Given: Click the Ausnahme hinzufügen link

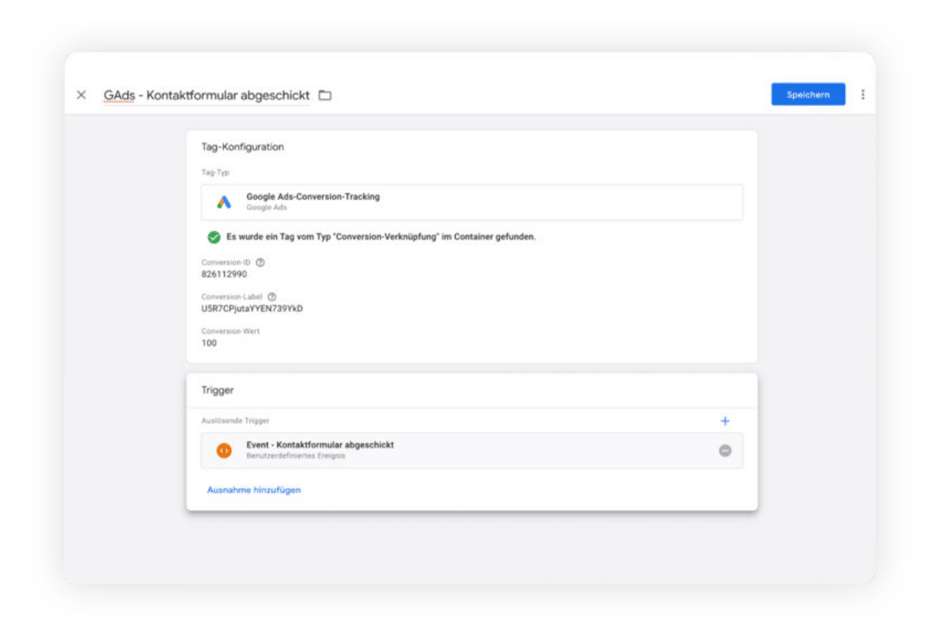Looking at the screenshot, I should click(254, 490).
